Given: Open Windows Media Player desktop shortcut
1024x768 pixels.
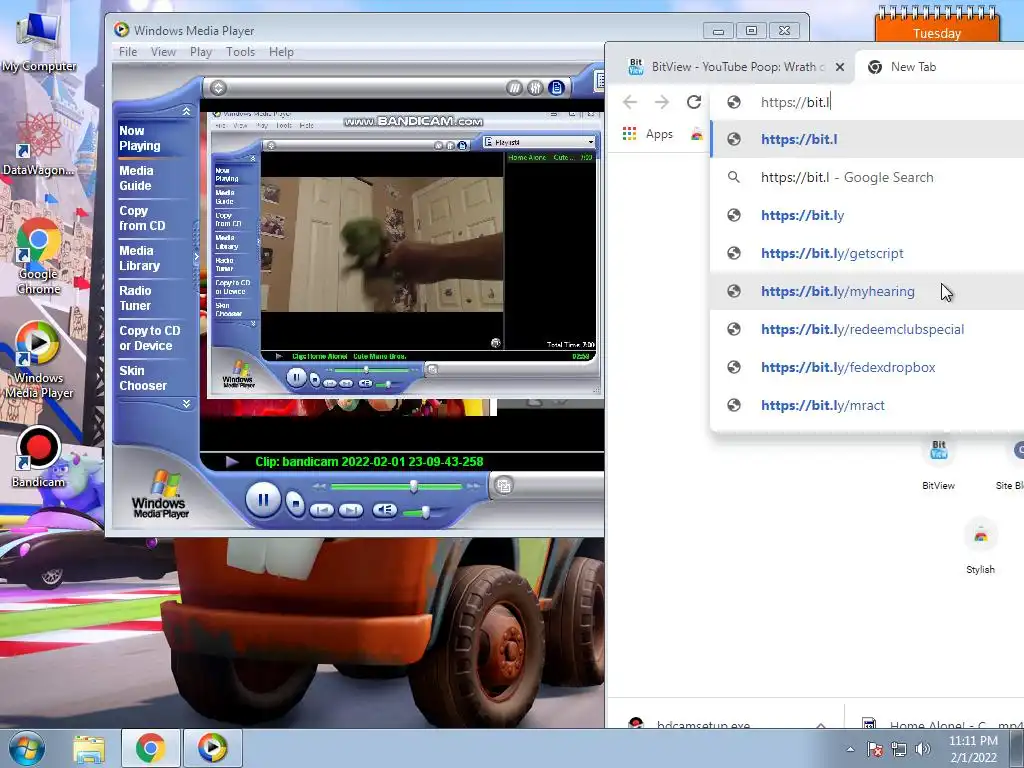Looking at the screenshot, I should click(x=38, y=360).
